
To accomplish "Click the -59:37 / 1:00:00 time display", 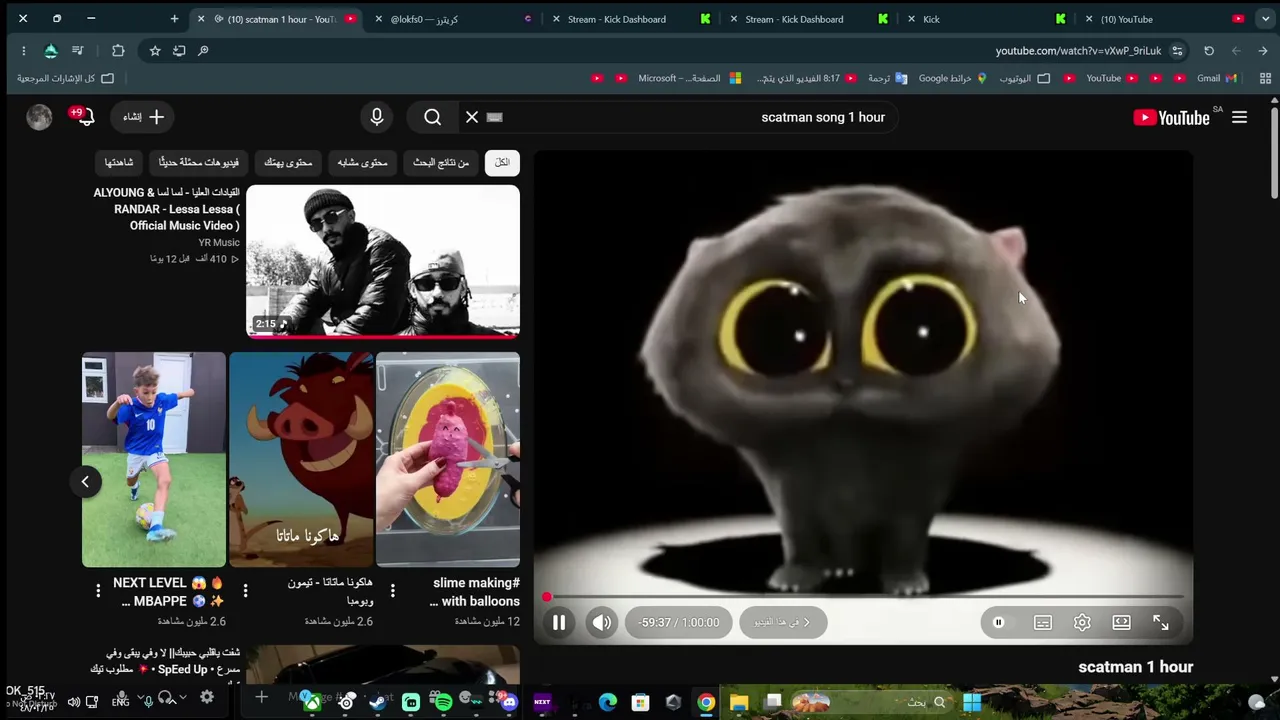I will point(679,622).
